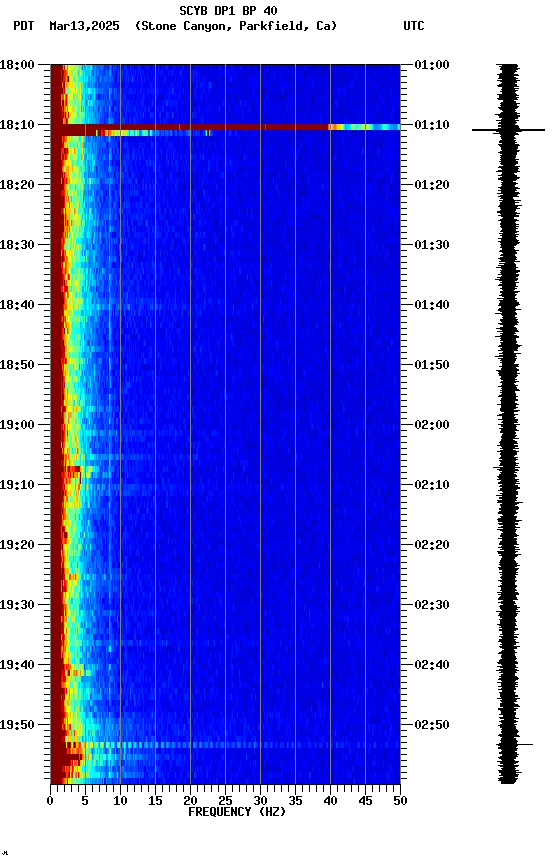
Task: Click the 5 Hz axis tick label
Action: point(85,801)
